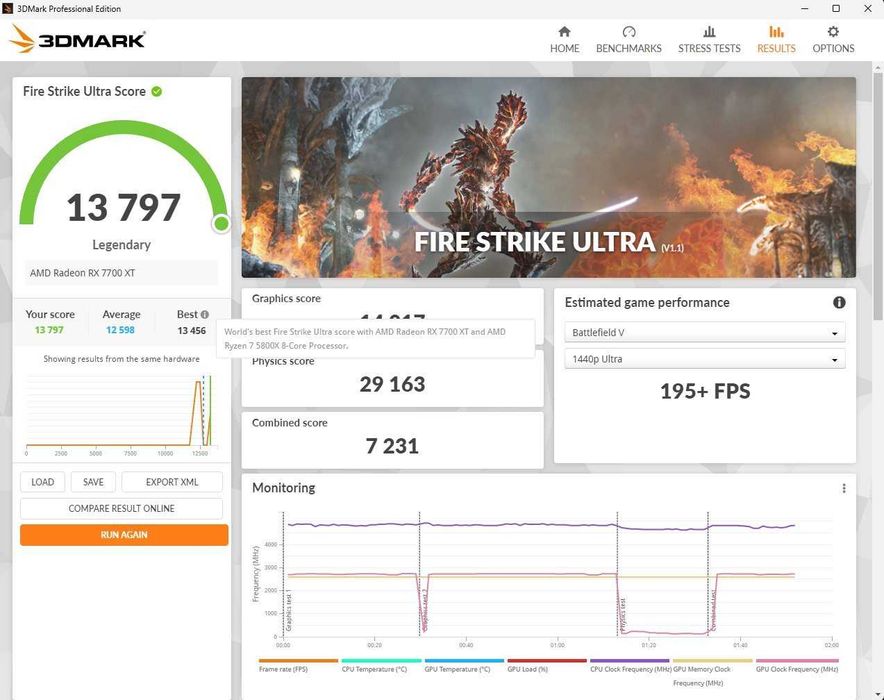
Task: Click the Your score value 13 797
Action: click(x=49, y=330)
